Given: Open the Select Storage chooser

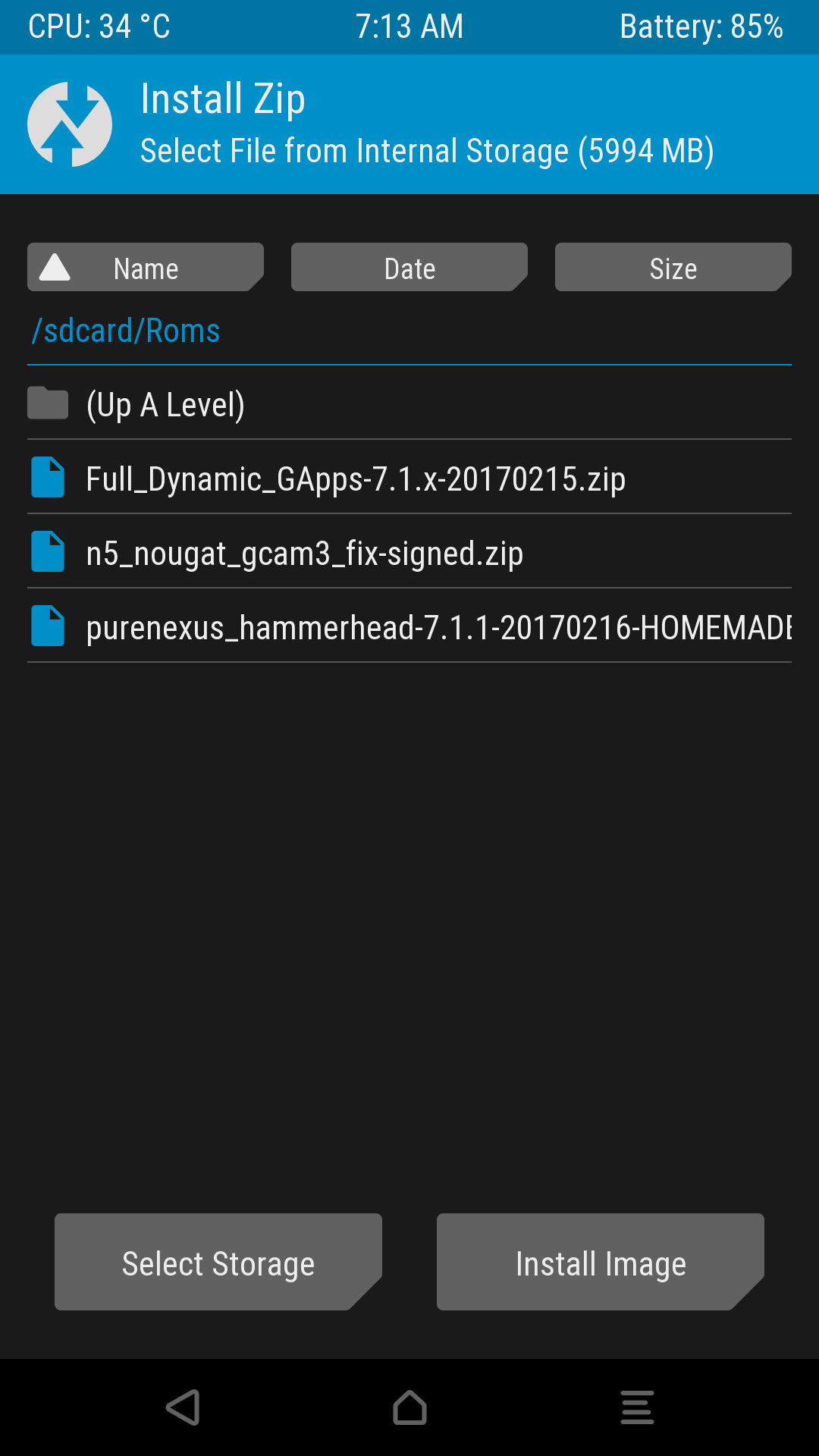Looking at the screenshot, I should point(218,1262).
